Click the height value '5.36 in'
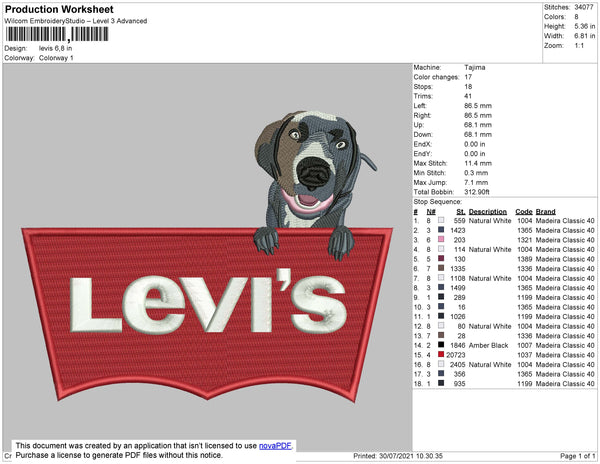Image resolution: width=600 pixels, height=464 pixels. [x=585, y=26]
